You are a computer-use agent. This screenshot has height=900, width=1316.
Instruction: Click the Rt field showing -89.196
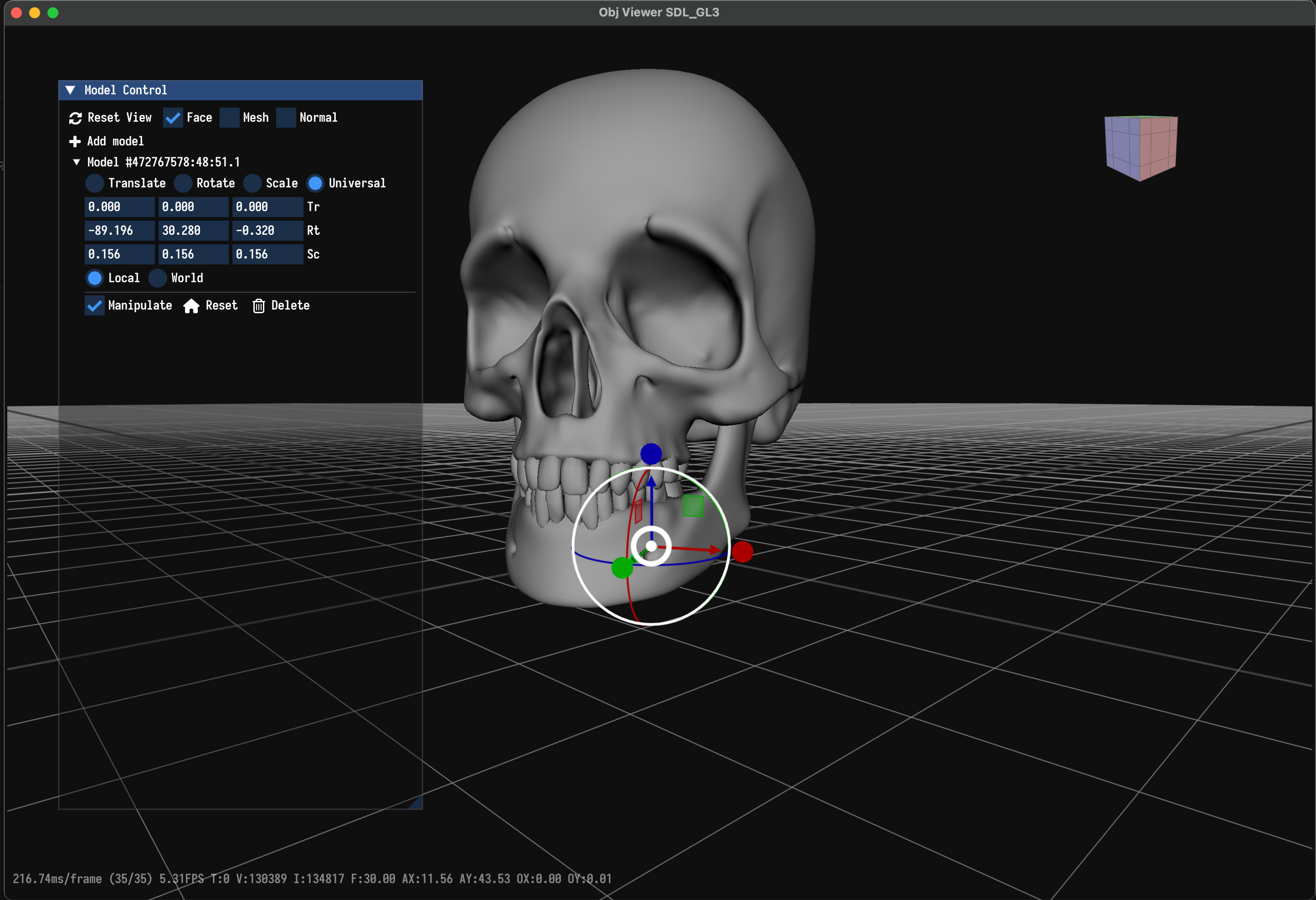tap(119, 231)
